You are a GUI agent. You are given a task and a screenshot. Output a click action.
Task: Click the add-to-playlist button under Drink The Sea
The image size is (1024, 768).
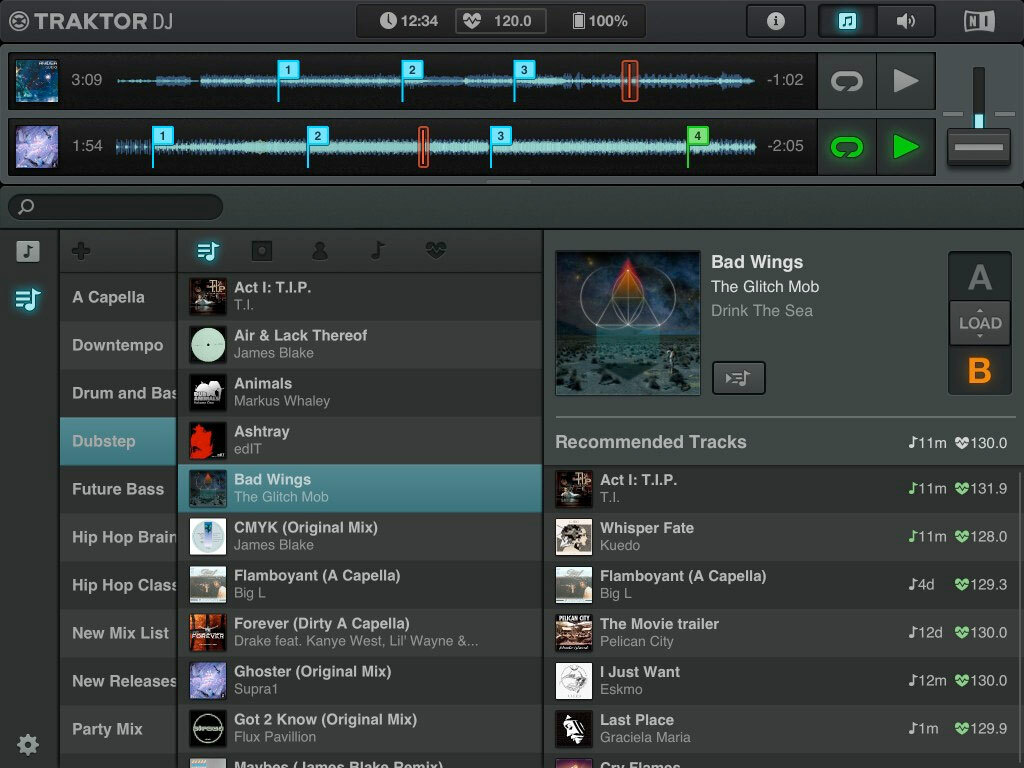click(739, 377)
